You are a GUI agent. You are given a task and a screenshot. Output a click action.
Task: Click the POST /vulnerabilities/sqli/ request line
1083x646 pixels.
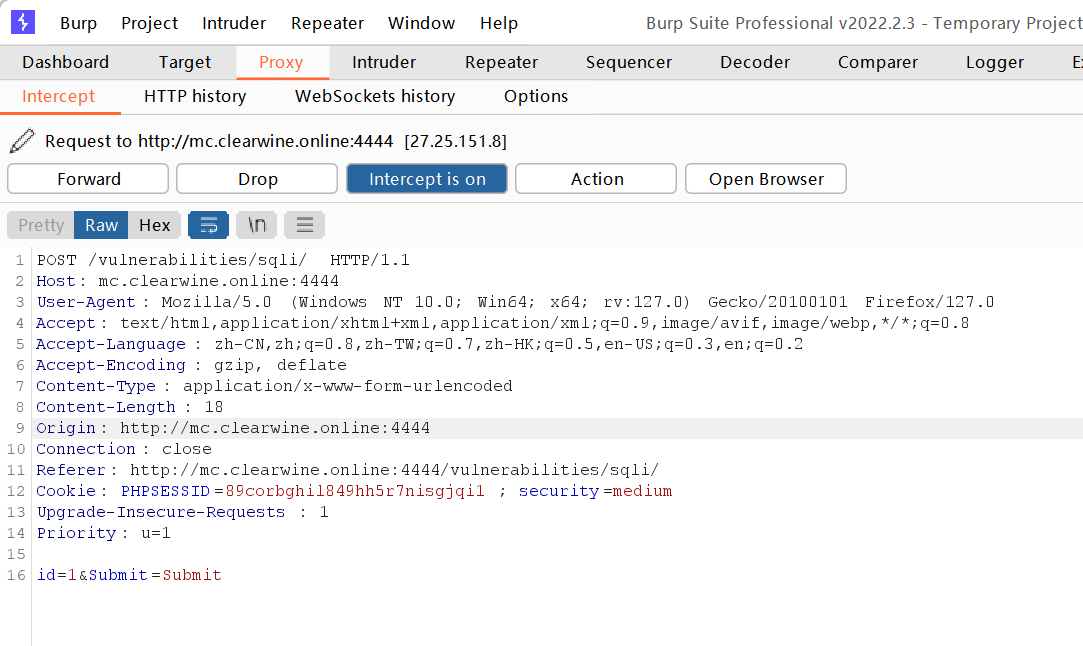pyautogui.click(x=223, y=260)
